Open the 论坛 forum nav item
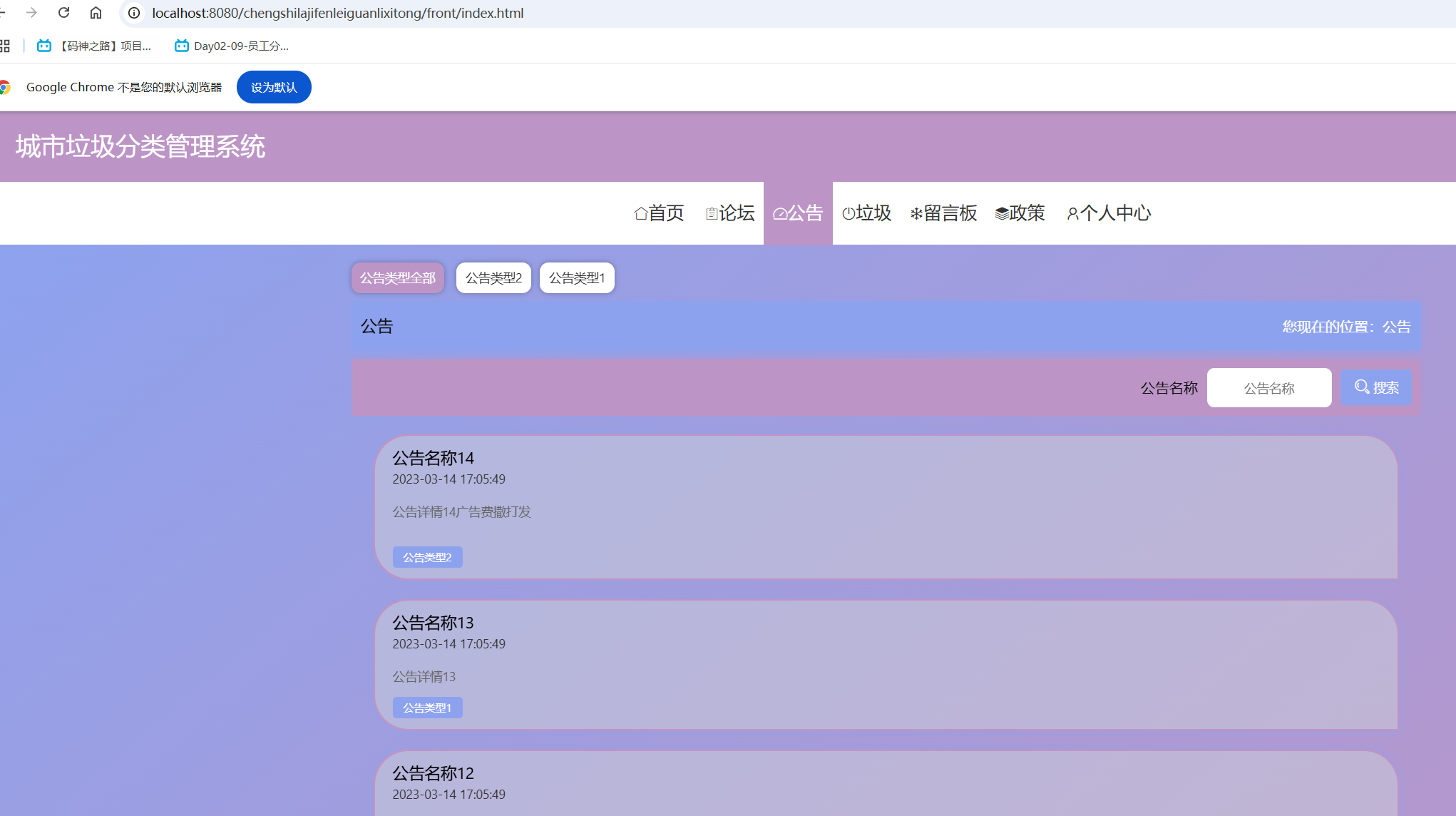The image size is (1456, 816). tap(729, 213)
